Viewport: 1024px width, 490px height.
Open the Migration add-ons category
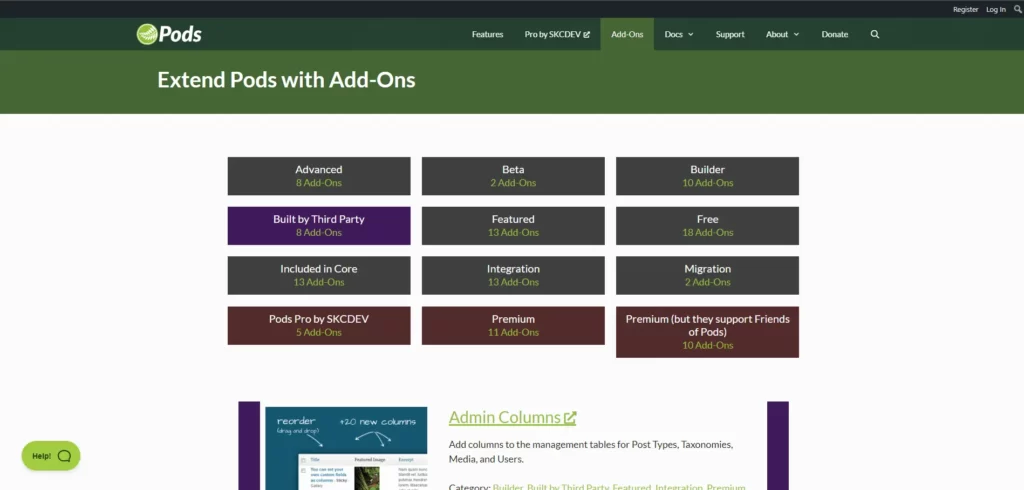coord(707,275)
